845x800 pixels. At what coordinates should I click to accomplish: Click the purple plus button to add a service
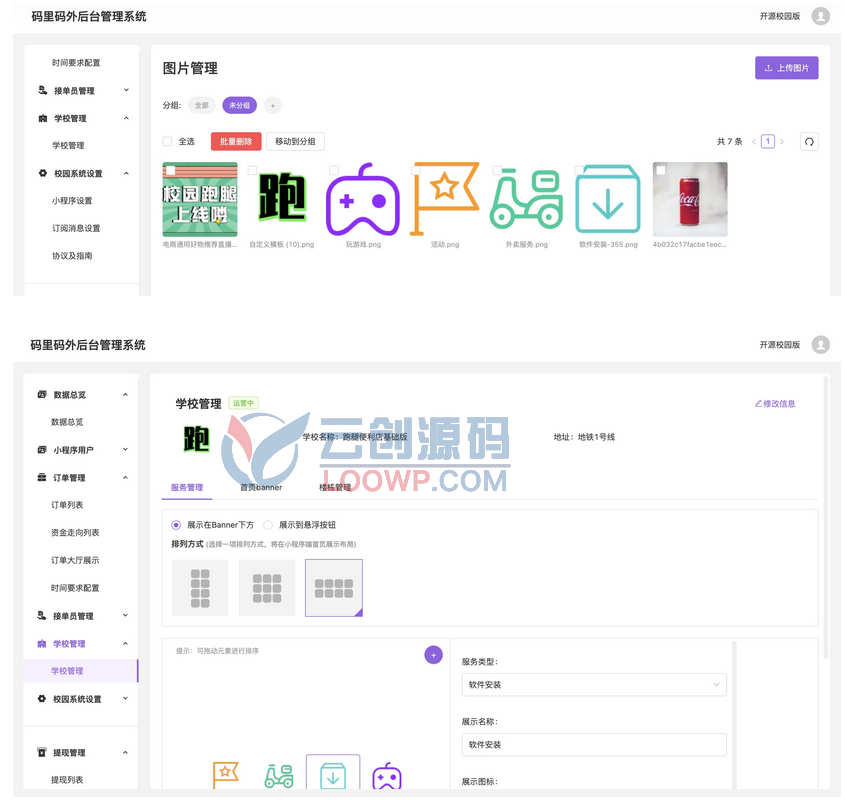pos(433,655)
